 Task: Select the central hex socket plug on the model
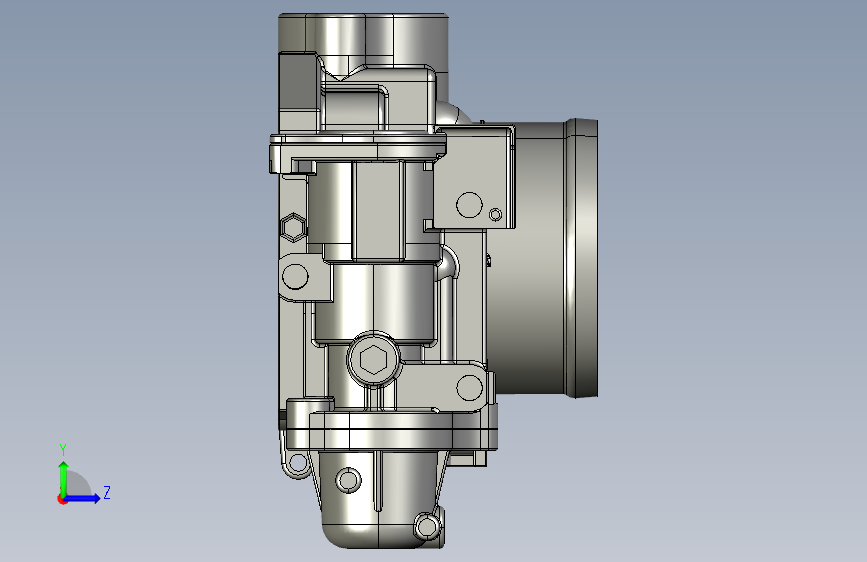coord(374,360)
